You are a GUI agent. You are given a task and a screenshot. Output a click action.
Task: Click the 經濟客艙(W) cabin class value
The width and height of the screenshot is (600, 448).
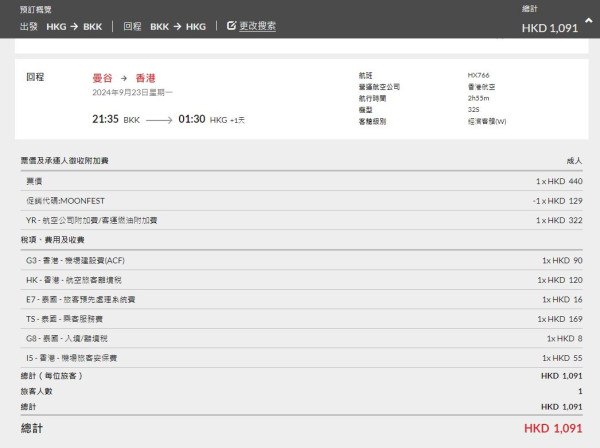click(x=487, y=121)
